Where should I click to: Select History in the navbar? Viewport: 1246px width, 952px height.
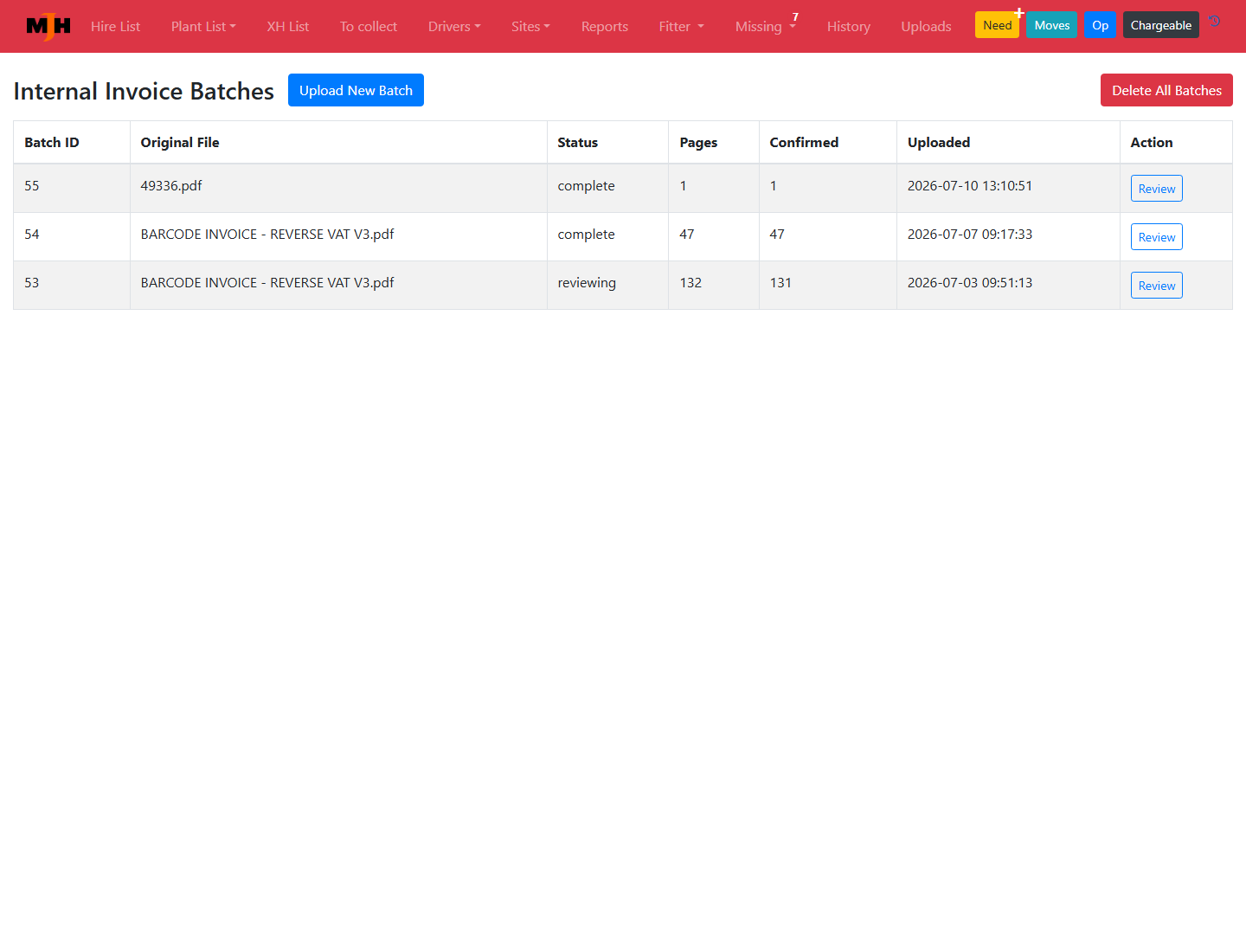(849, 26)
